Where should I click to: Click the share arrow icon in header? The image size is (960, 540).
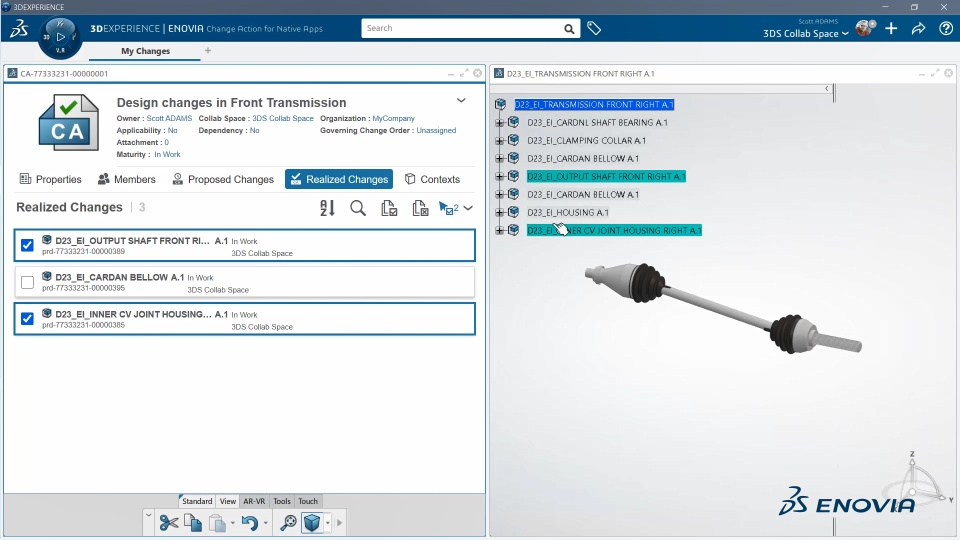pos(918,28)
